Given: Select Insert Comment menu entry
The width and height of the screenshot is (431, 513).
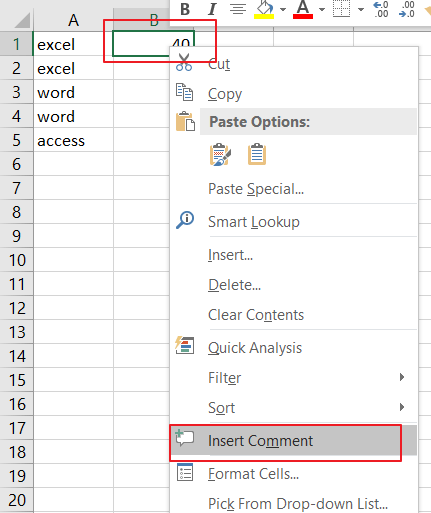Looking at the screenshot, I should pyautogui.click(x=260, y=441).
